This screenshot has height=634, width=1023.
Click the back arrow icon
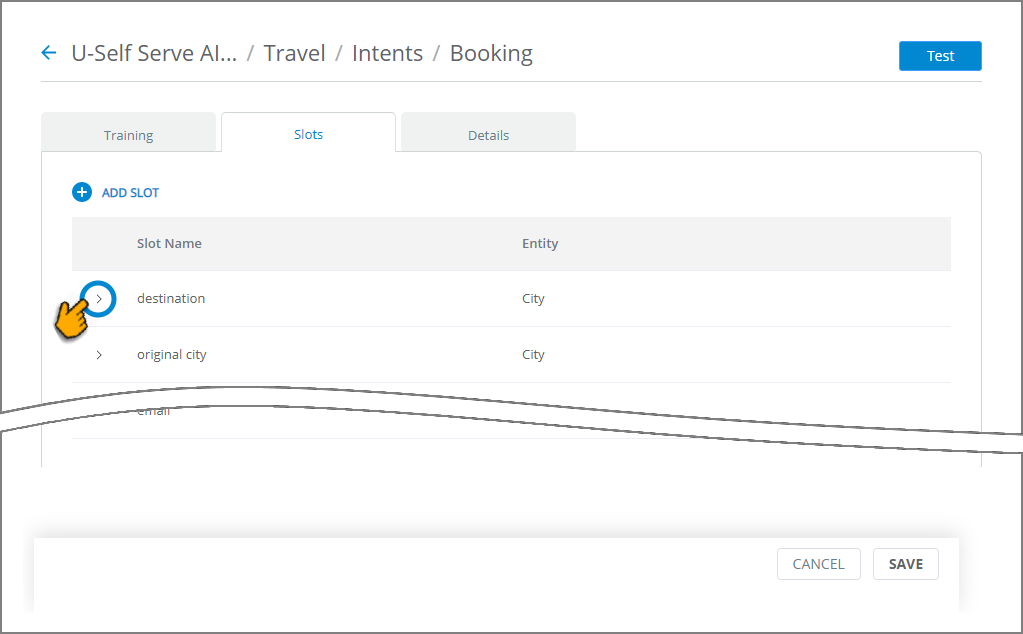point(48,53)
